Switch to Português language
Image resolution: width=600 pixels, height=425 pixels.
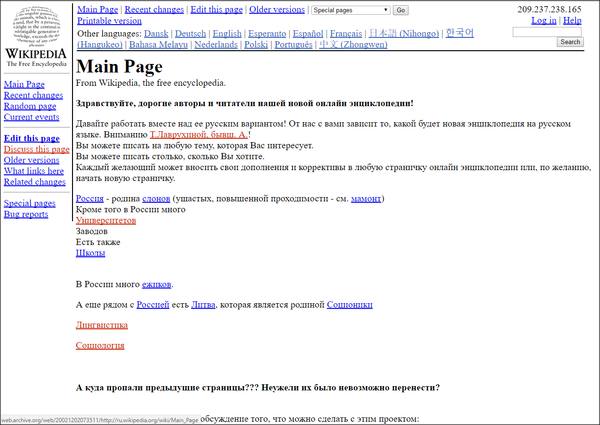293,45
